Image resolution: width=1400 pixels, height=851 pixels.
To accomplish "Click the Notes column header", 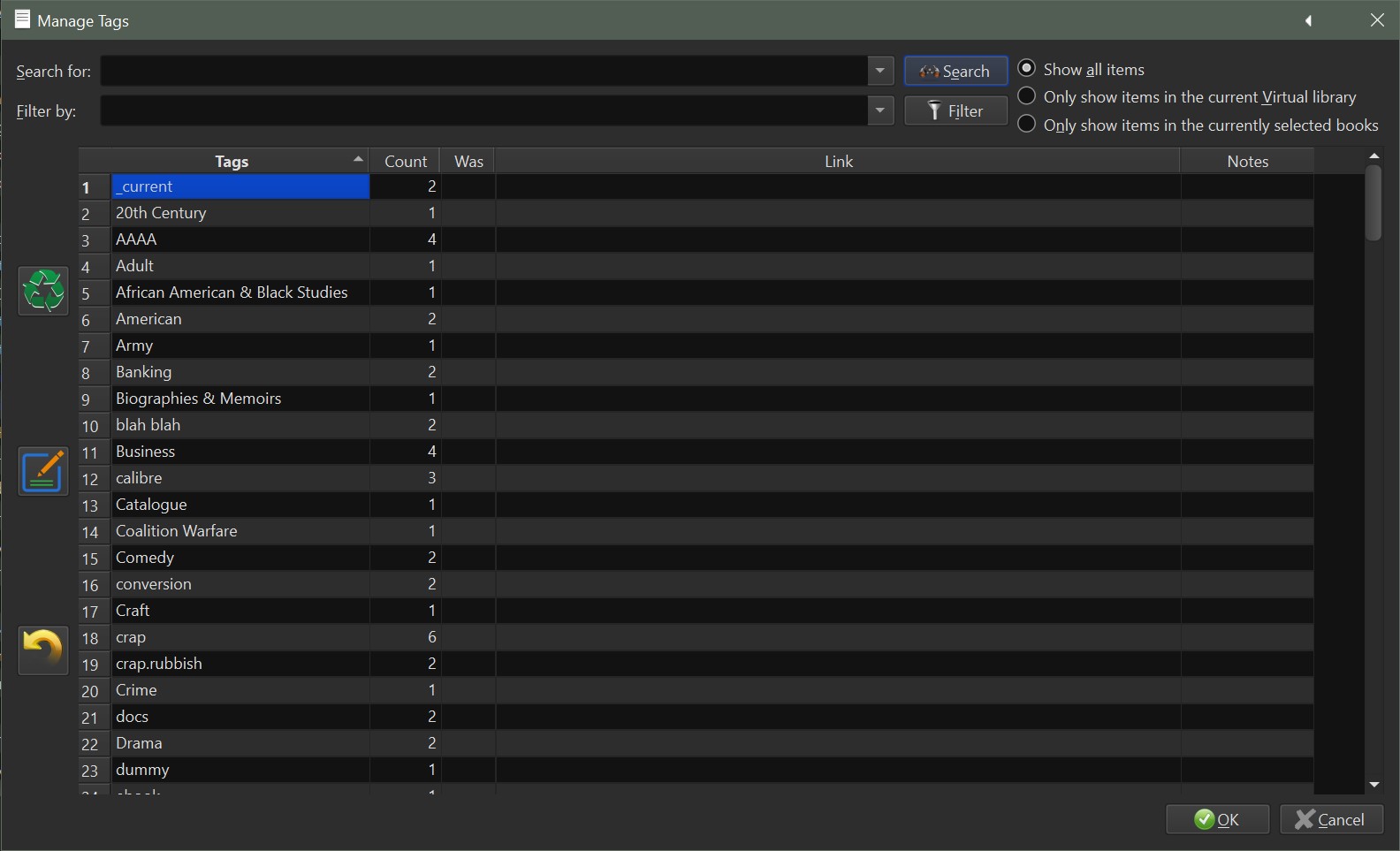I will point(1247,161).
